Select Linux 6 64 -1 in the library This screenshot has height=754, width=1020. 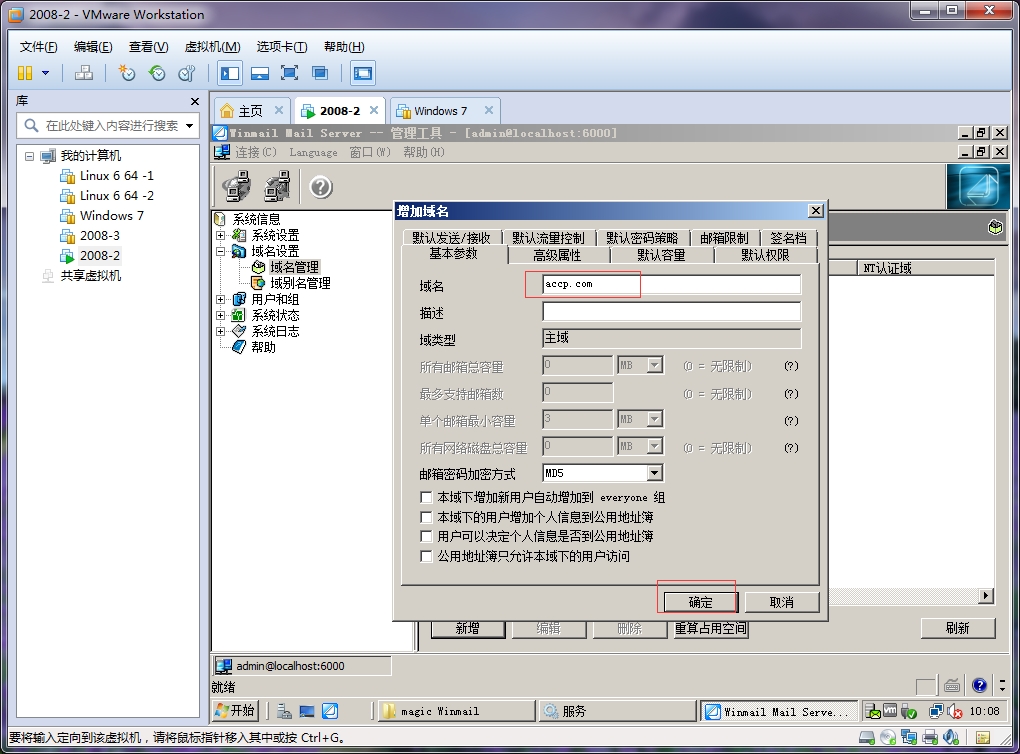point(116,176)
